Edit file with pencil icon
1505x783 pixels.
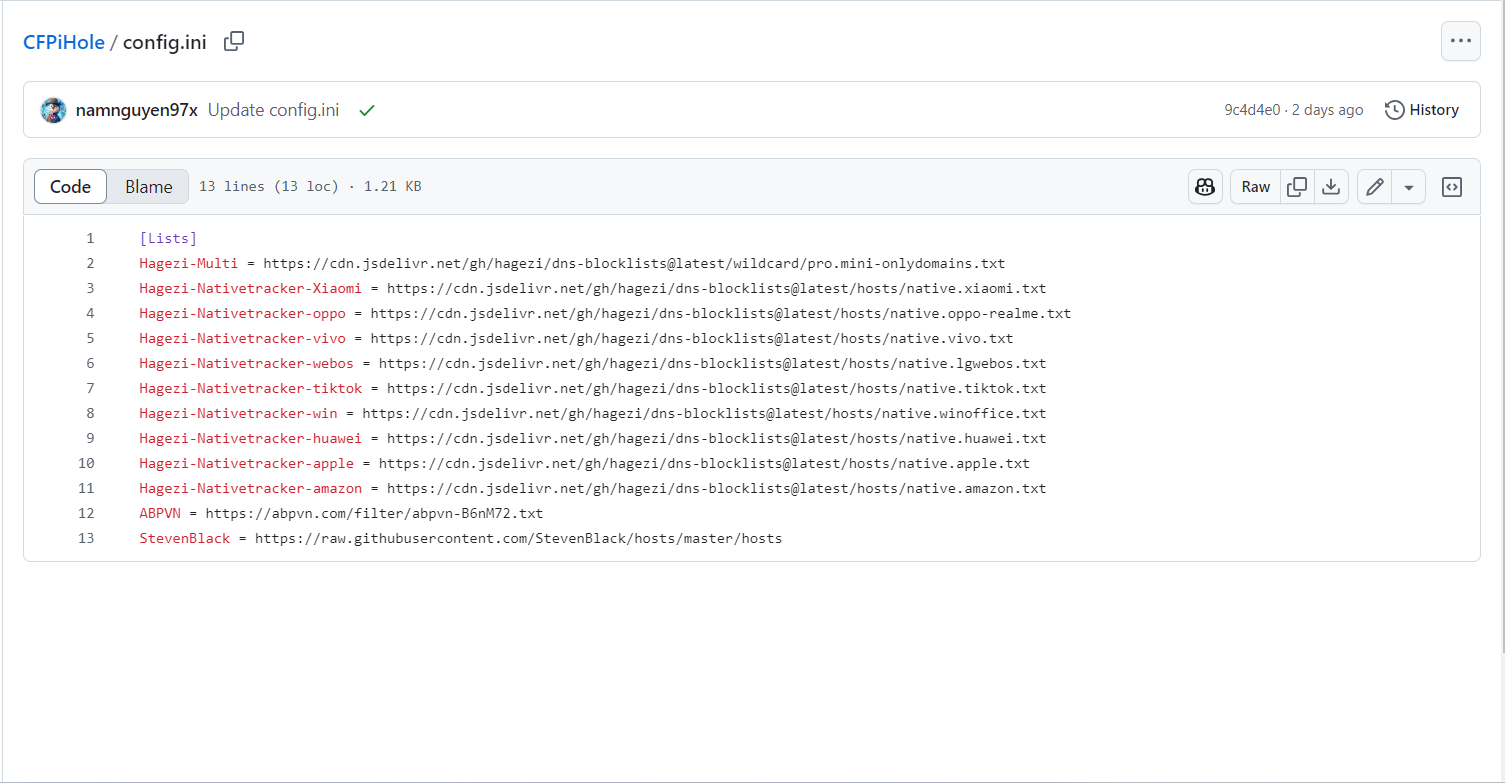pyautogui.click(x=1375, y=187)
